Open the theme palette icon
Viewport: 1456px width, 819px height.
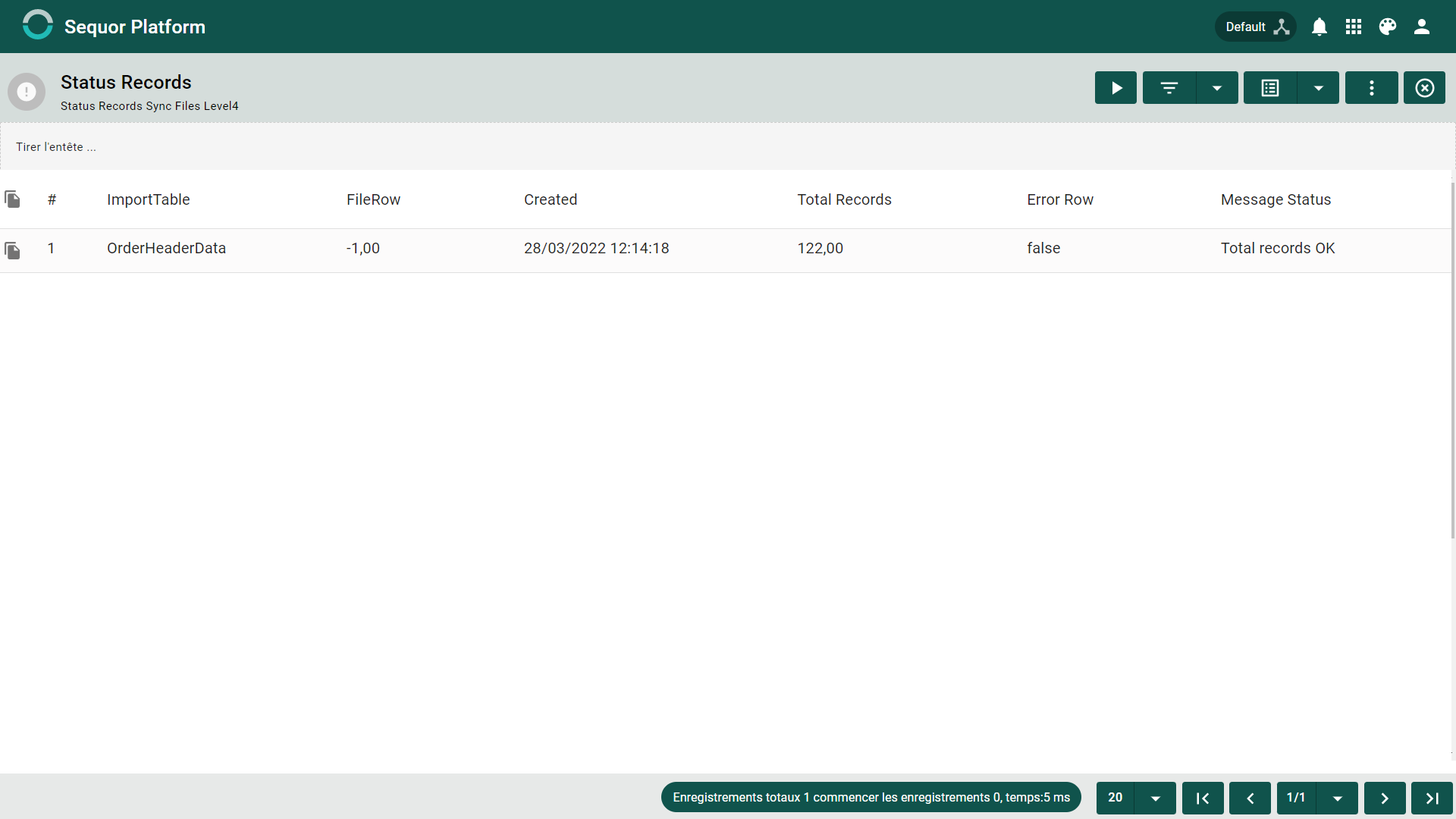[1388, 27]
